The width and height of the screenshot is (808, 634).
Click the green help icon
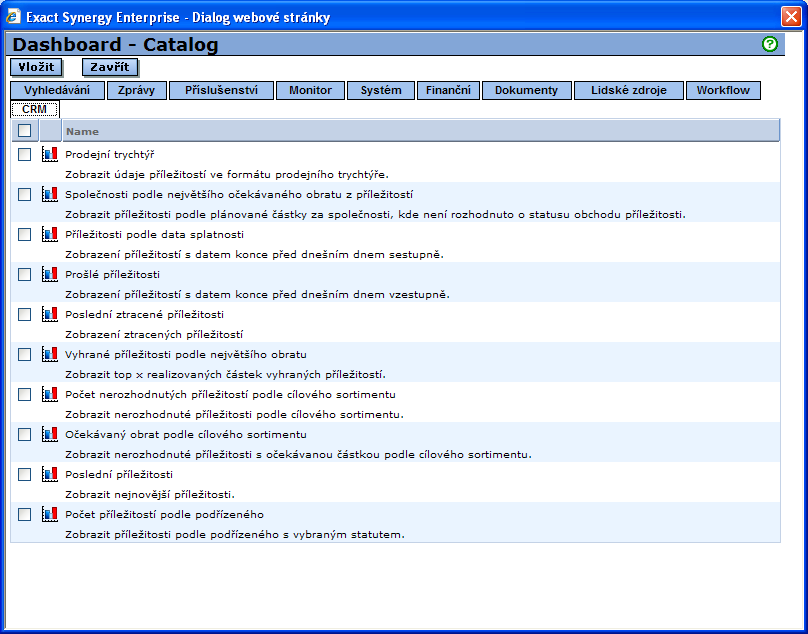coord(769,44)
